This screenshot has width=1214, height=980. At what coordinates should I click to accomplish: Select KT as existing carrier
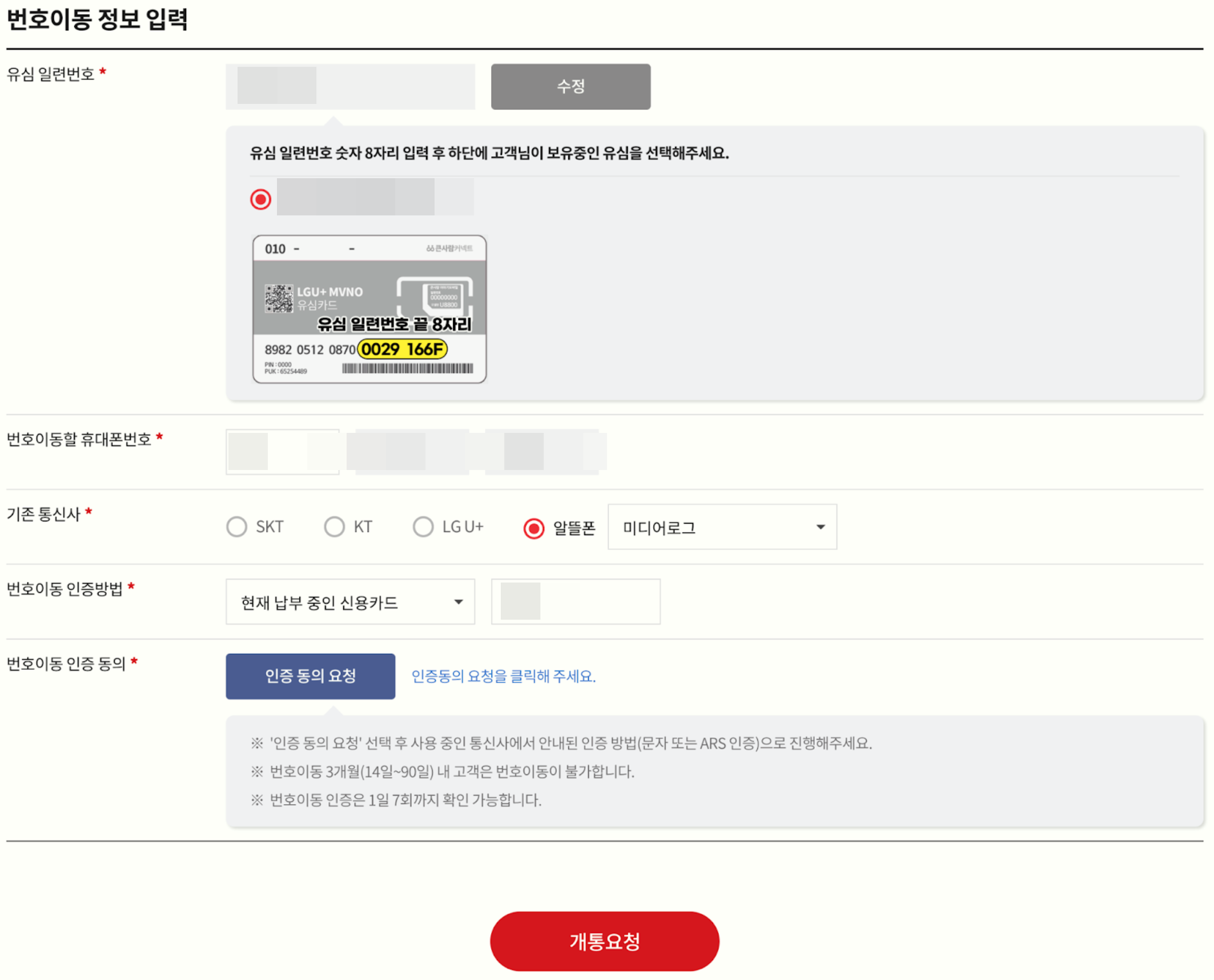coord(334,527)
